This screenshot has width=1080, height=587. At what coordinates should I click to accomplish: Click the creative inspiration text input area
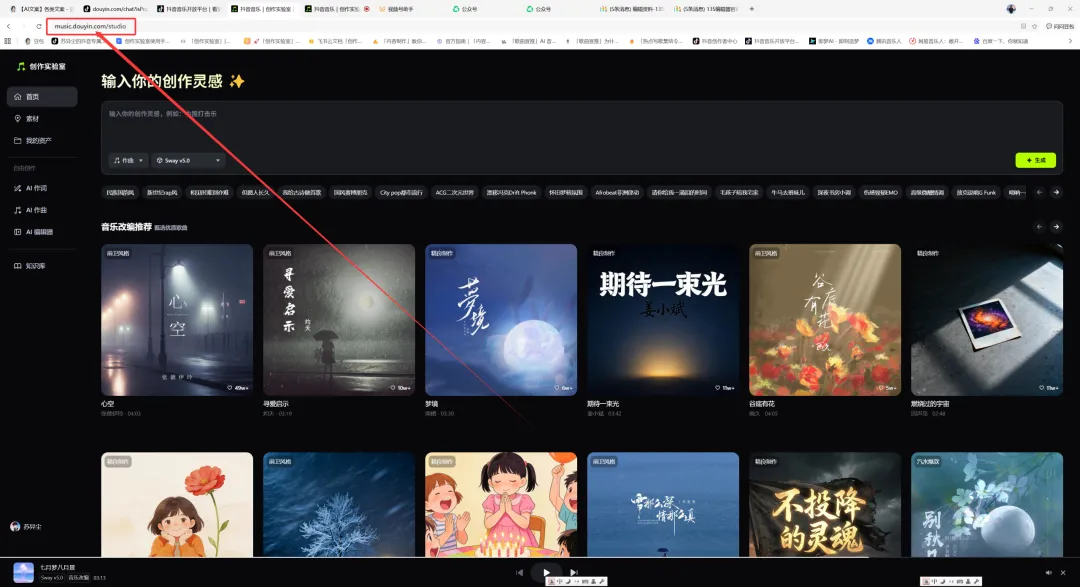582,127
